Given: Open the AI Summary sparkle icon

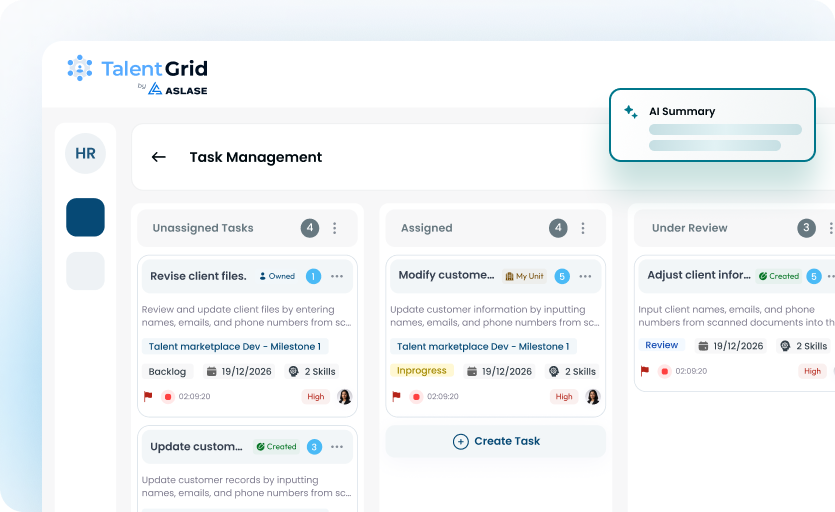Looking at the screenshot, I should (x=631, y=111).
